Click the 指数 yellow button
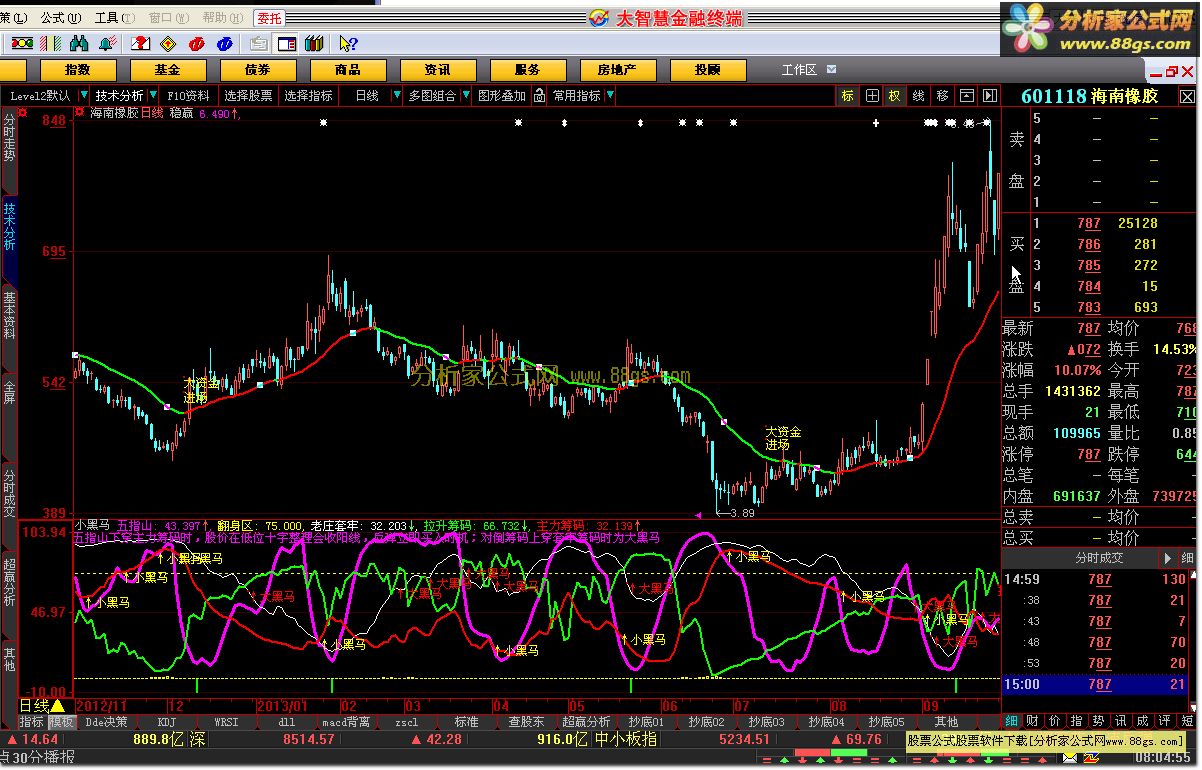 pyautogui.click(x=78, y=70)
